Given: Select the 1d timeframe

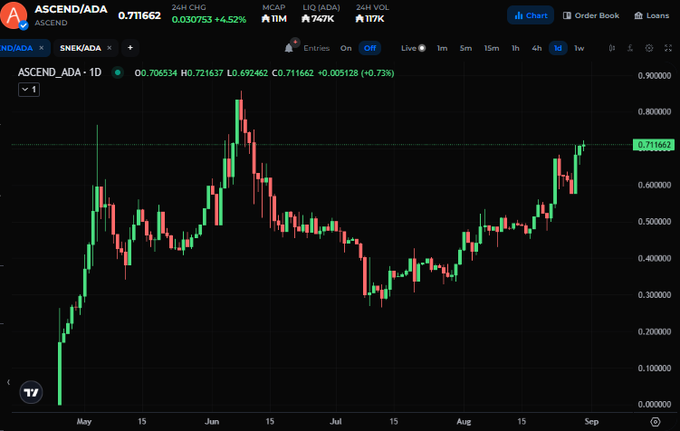Looking at the screenshot, I should pyautogui.click(x=558, y=48).
